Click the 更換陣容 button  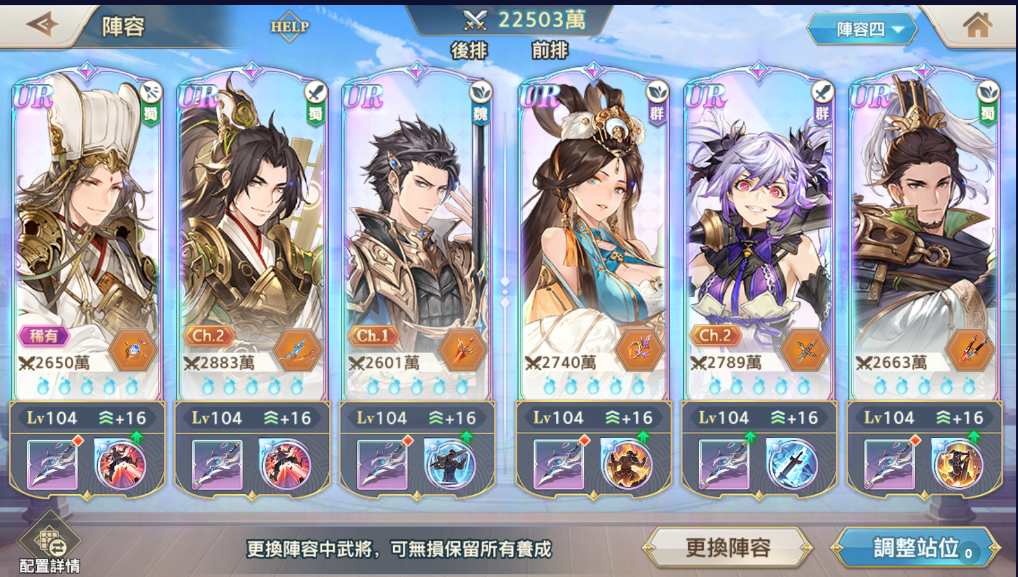pos(727,548)
